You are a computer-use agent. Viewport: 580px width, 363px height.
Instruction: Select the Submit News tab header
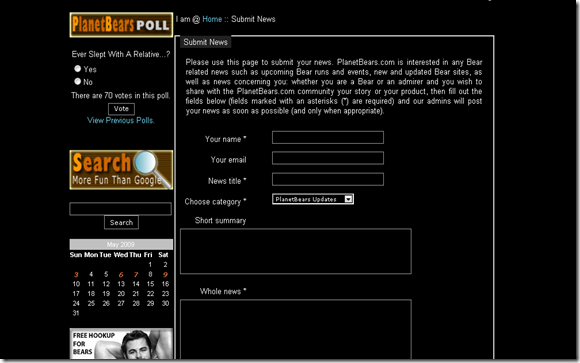pyautogui.click(x=206, y=42)
